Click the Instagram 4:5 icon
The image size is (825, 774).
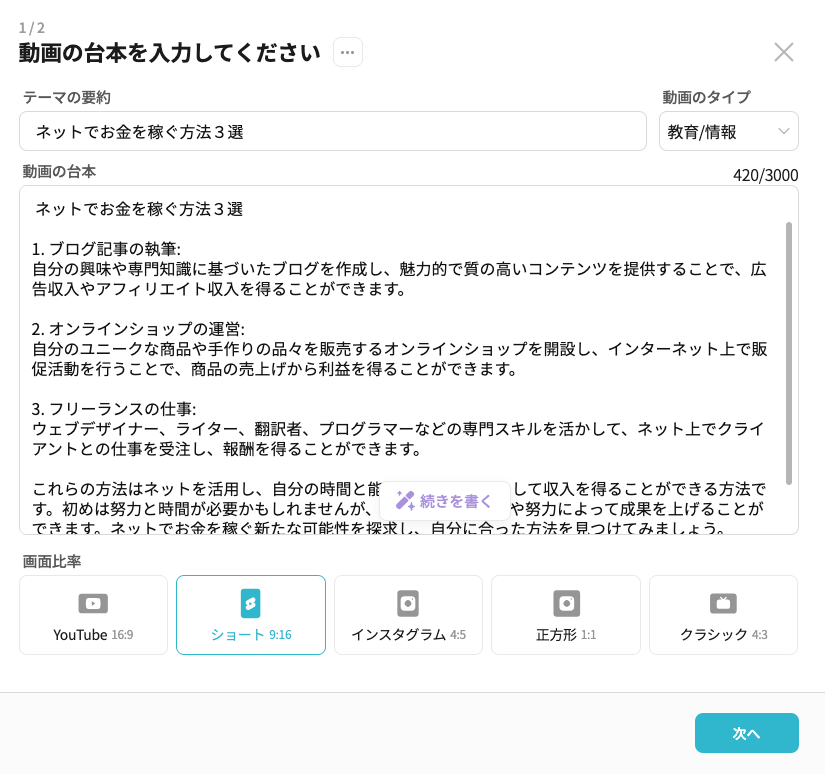coord(408,603)
